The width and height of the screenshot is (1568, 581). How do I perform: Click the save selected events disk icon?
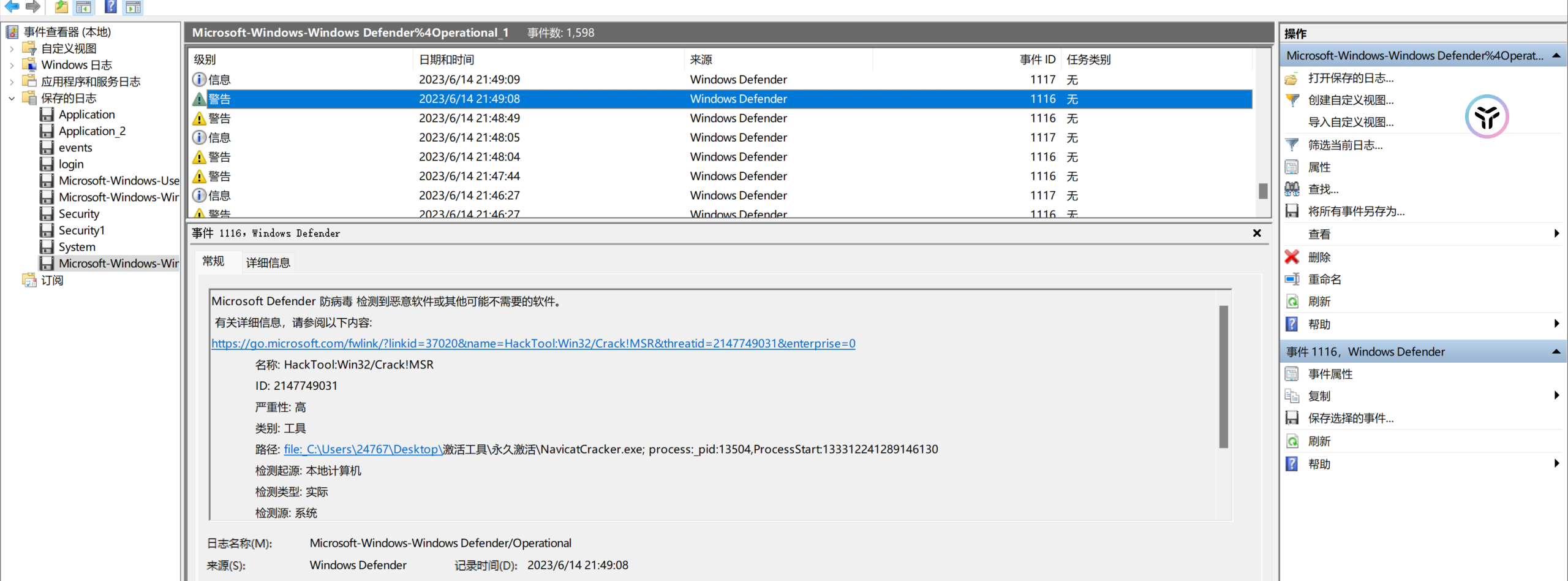pos(1292,419)
